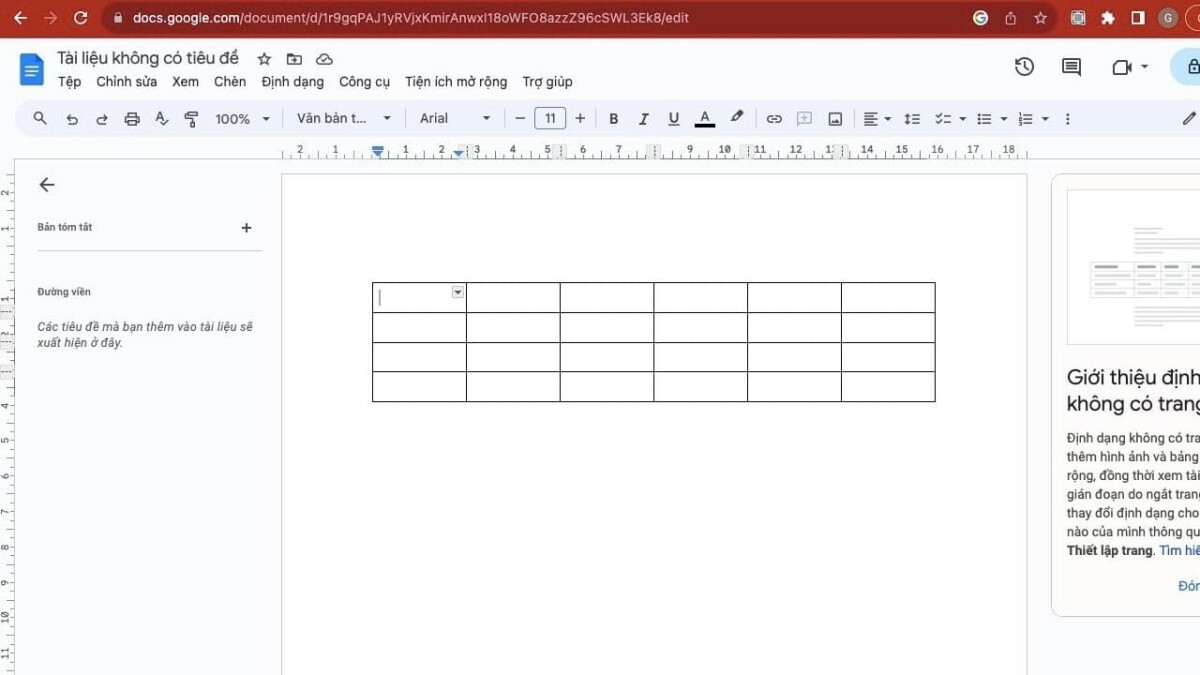The image size is (1200, 675).
Task: Star the untitled document
Action: 264,59
